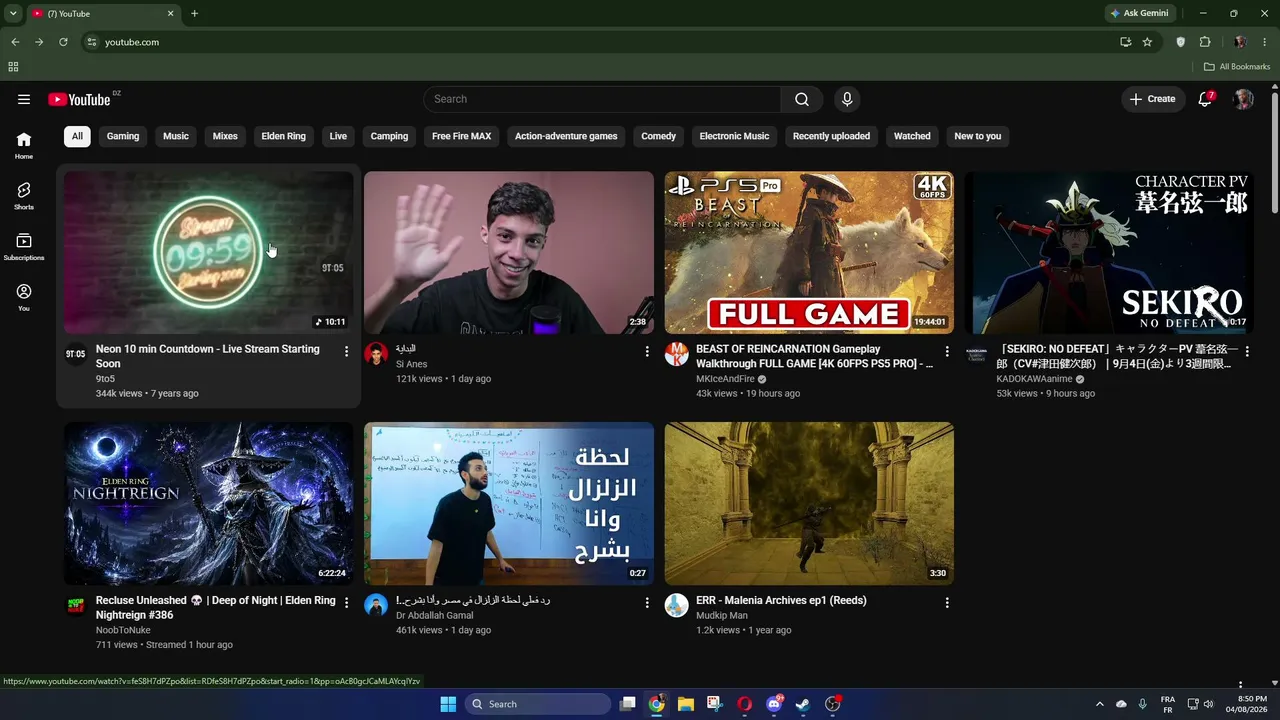The height and width of the screenshot is (720, 1280).
Task: Reload the page with the refresh button
Action: [63, 42]
